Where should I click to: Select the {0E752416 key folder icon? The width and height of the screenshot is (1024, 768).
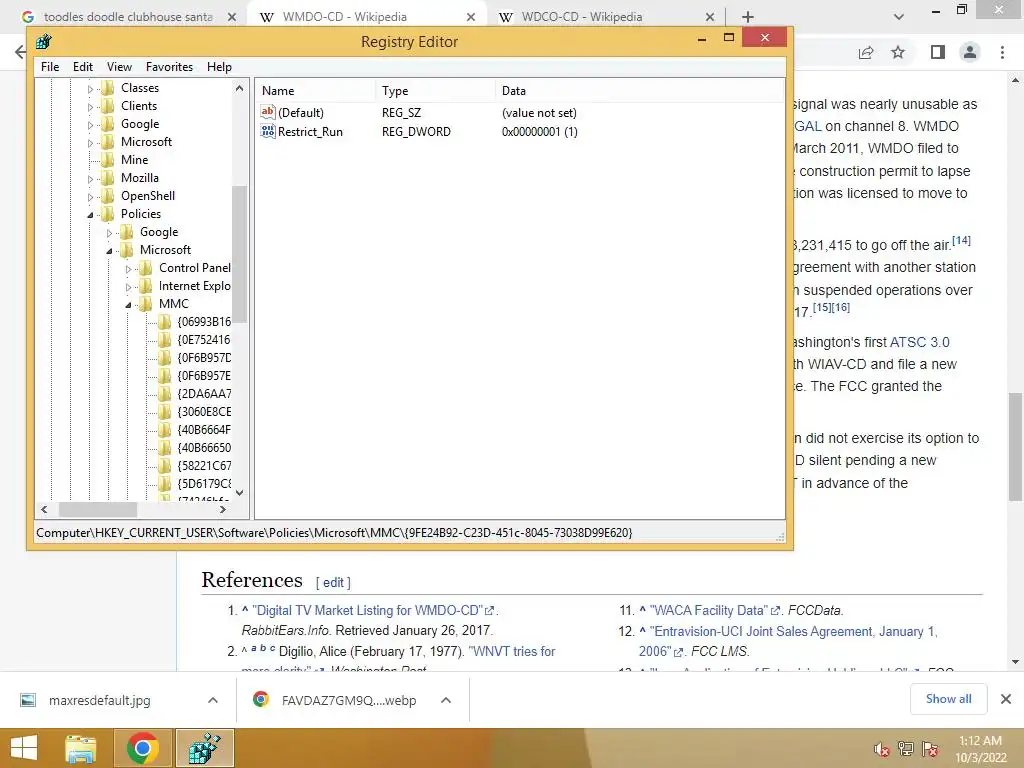coord(165,340)
